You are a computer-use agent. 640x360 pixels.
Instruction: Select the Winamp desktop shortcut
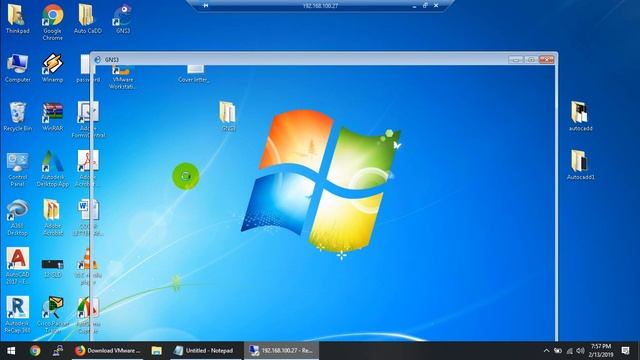53,68
